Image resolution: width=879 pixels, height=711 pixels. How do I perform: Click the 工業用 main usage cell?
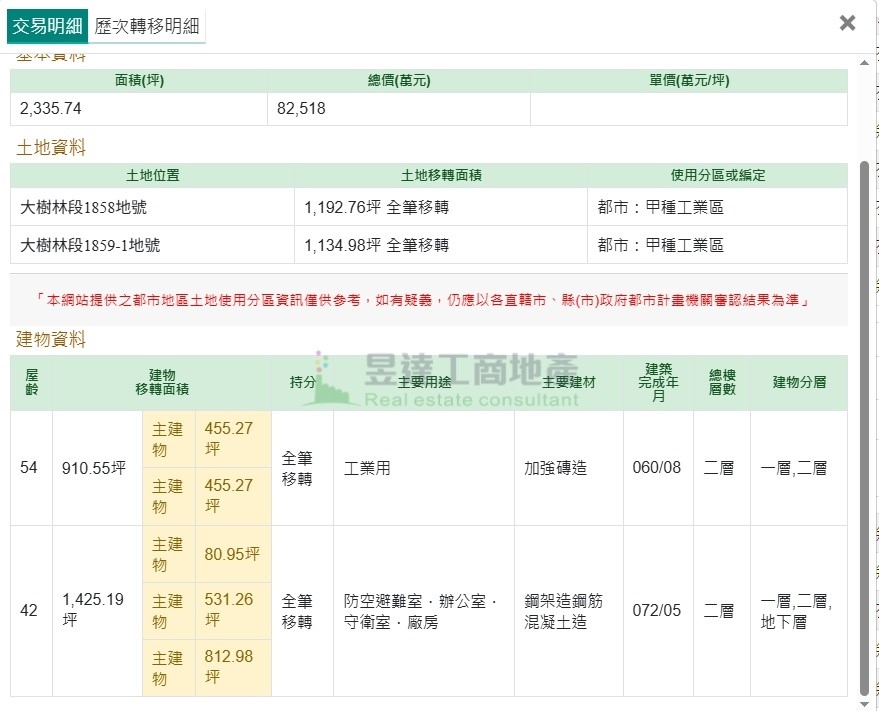pos(367,468)
